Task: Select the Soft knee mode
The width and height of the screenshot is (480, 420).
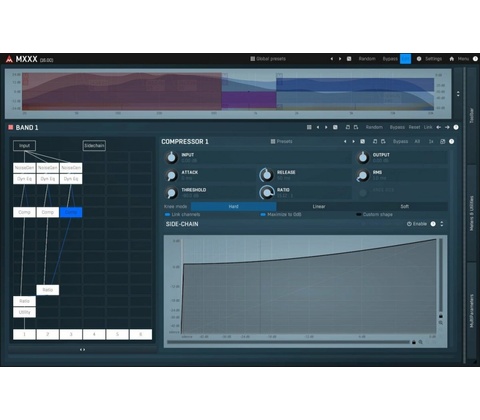Action: click(x=405, y=206)
